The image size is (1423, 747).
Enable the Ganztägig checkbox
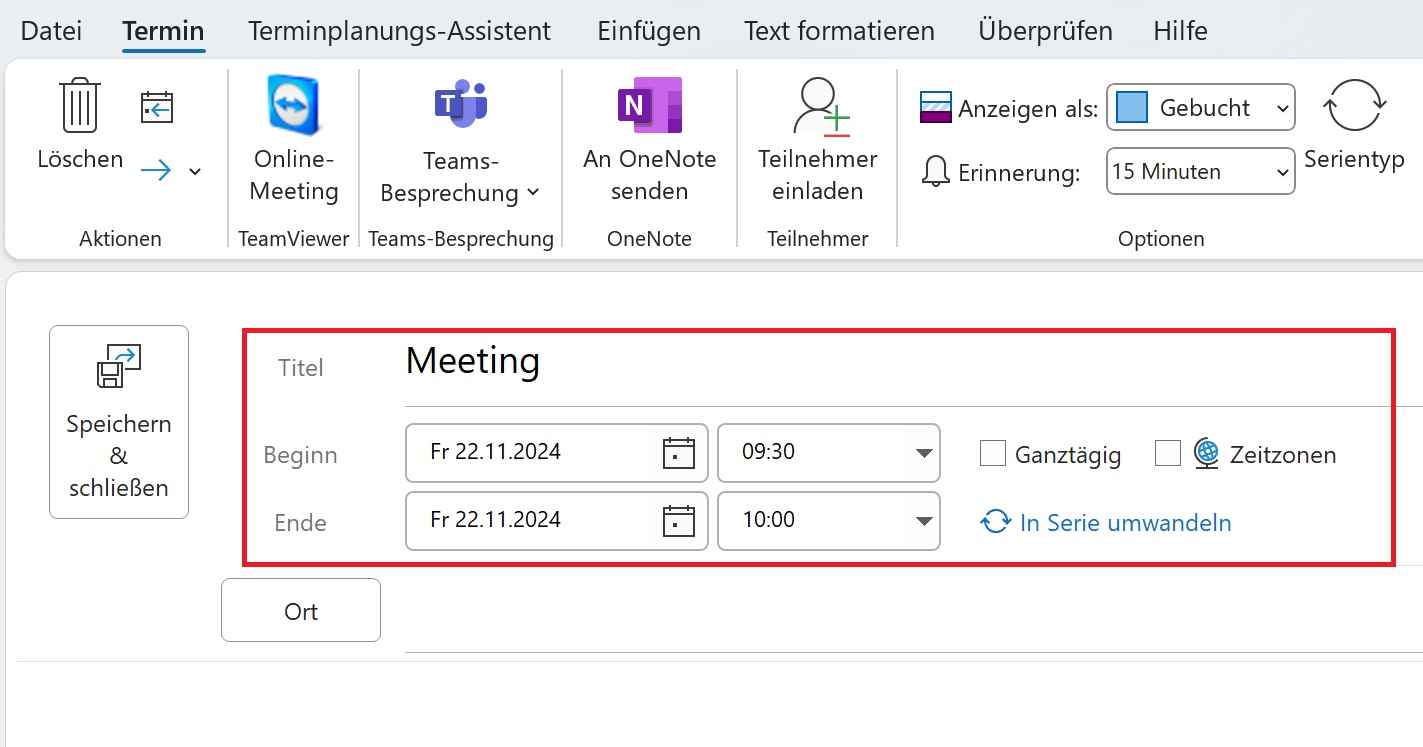tap(992, 453)
